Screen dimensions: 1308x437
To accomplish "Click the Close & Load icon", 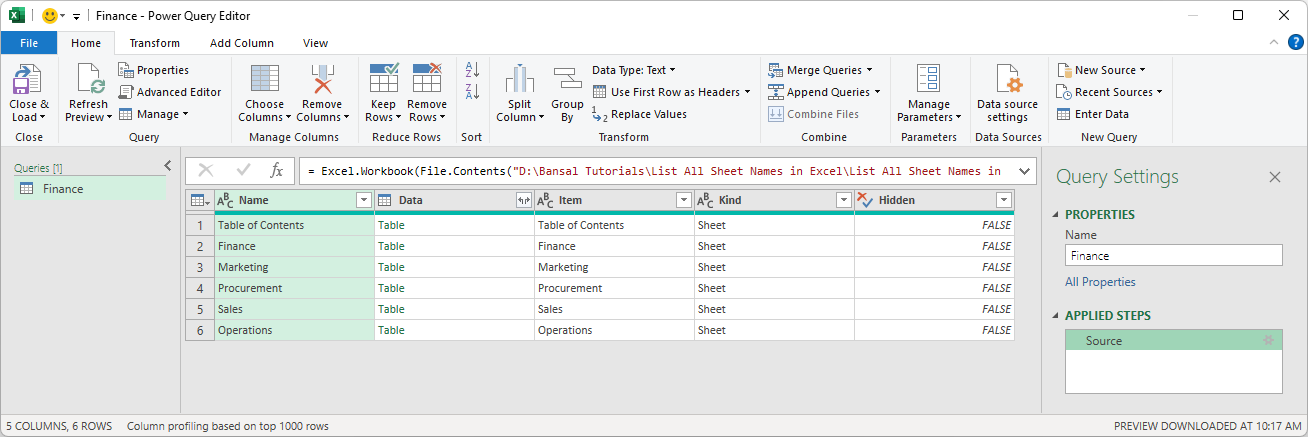I will (27, 79).
